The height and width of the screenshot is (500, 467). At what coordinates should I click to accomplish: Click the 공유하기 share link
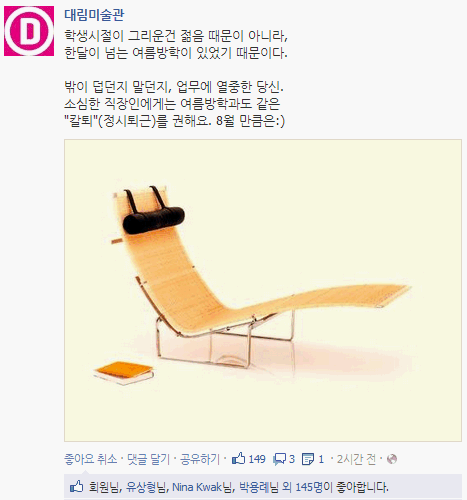200,459
